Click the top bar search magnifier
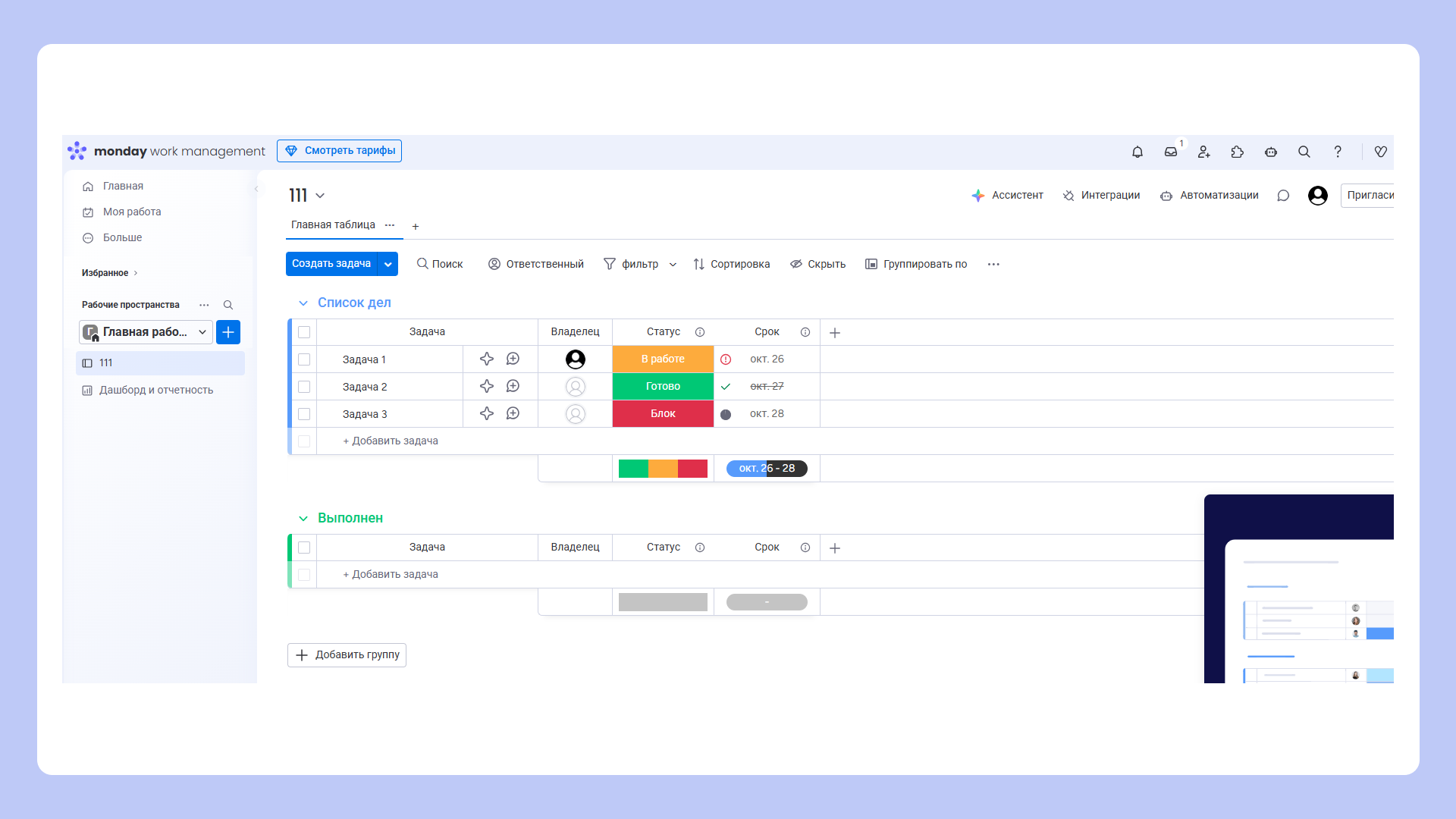Screen dimensions: 1456x819 (x=1304, y=152)
